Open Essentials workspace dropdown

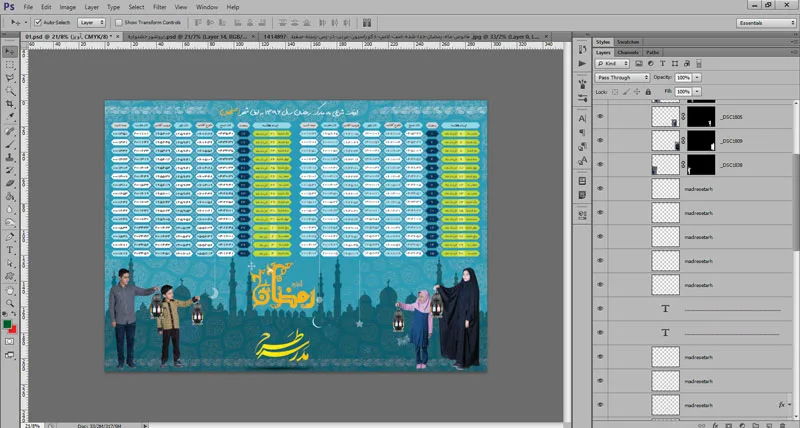tap(766, 23)
